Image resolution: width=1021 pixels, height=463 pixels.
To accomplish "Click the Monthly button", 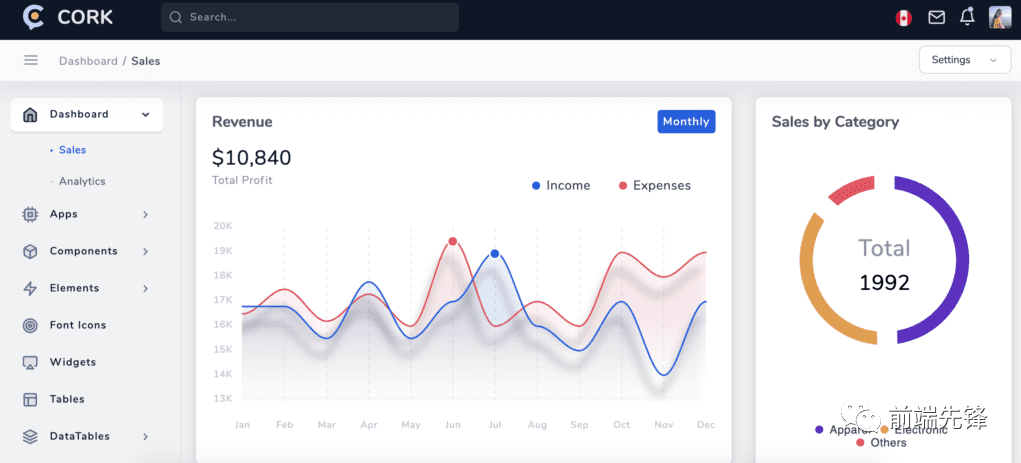I will pos(686,122).
